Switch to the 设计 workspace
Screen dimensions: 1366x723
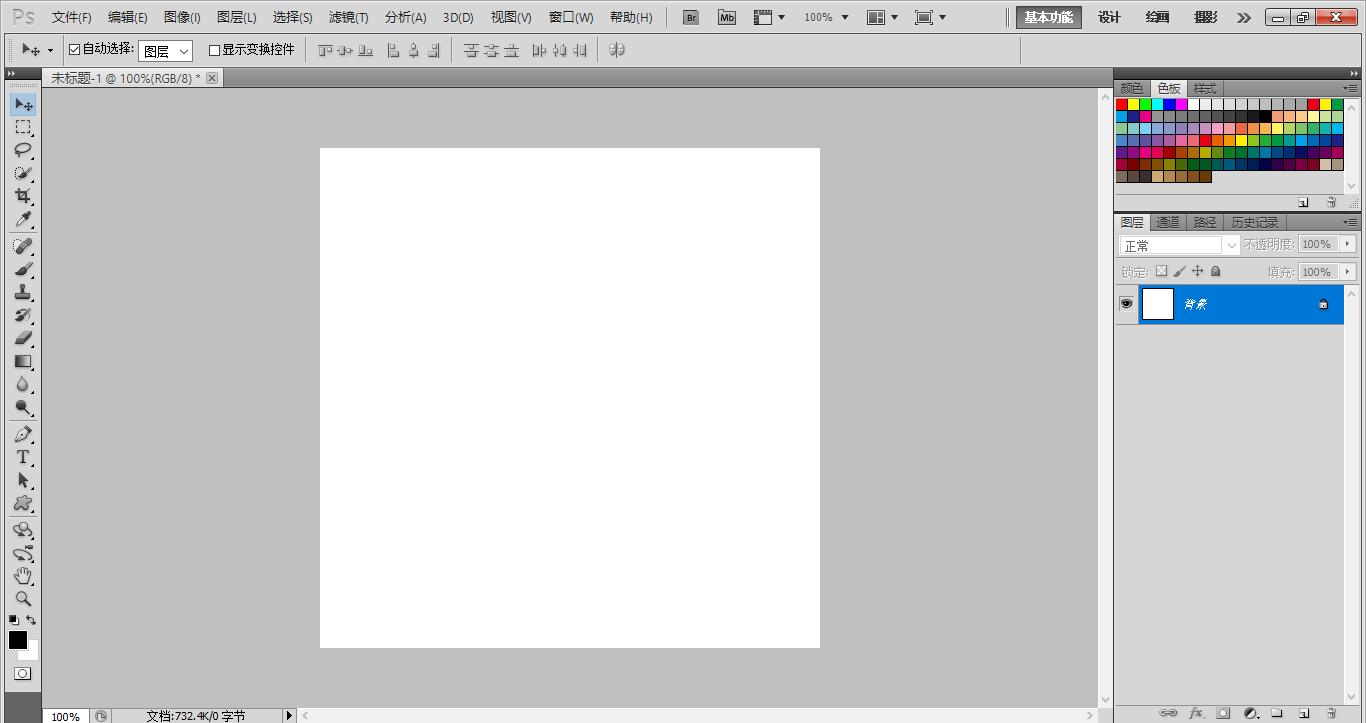[1109, 17]
